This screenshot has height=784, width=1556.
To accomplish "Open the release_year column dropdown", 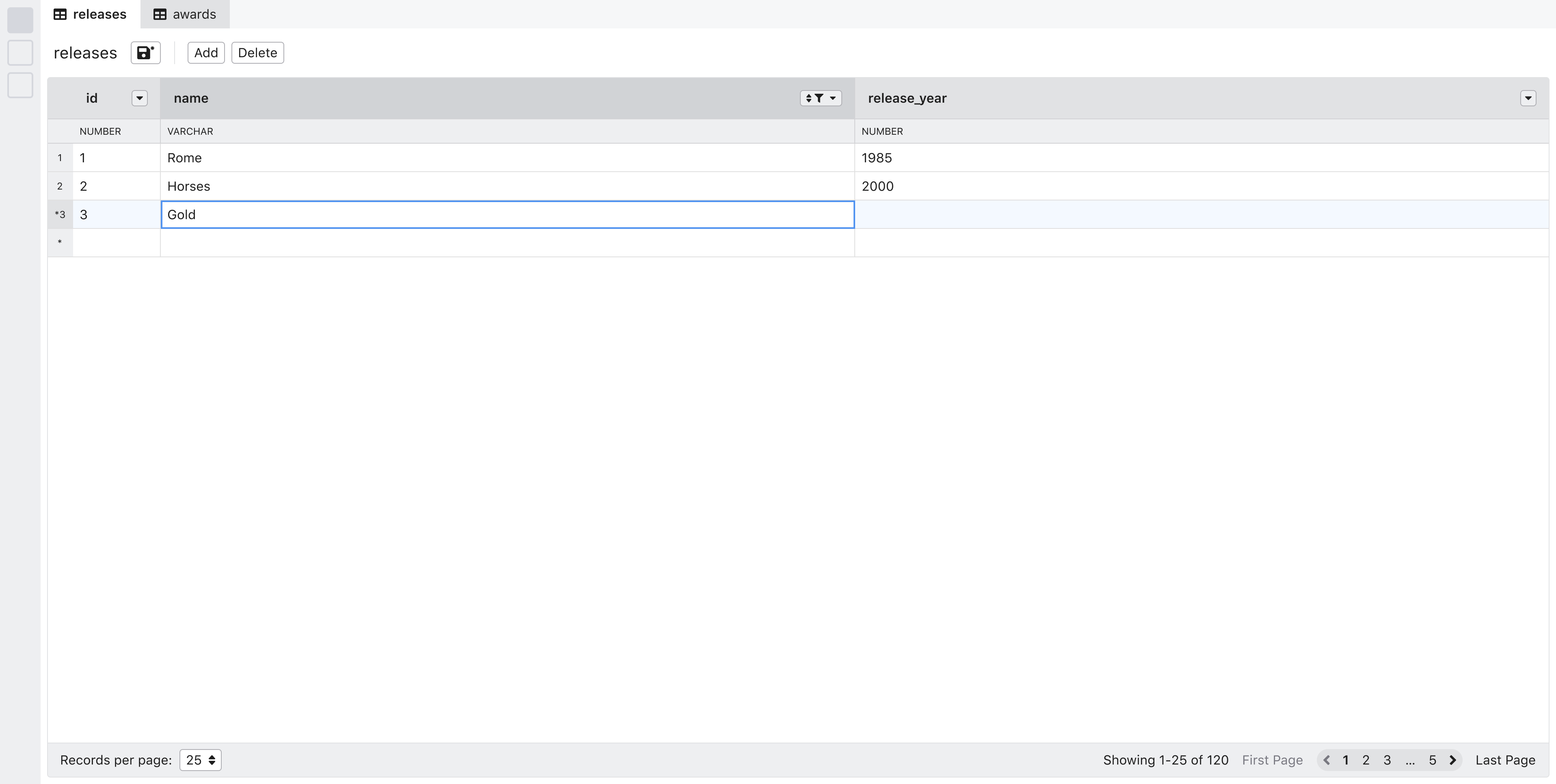I will 1528,98.
